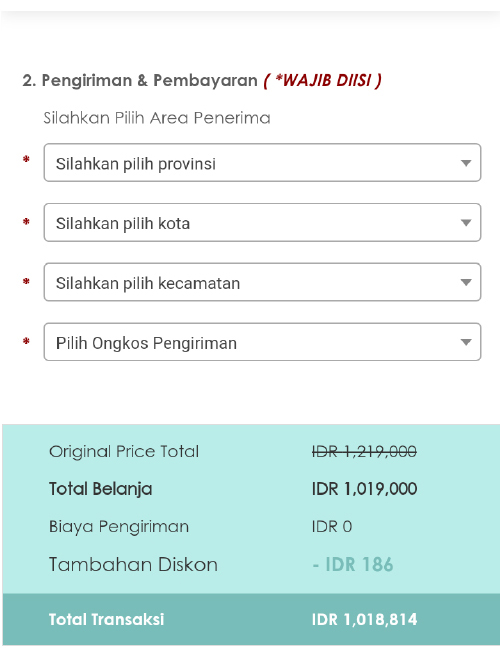Click the Biaya Pengiriman value IDR 0
500x653 pixels.
(x=332, y=527)
